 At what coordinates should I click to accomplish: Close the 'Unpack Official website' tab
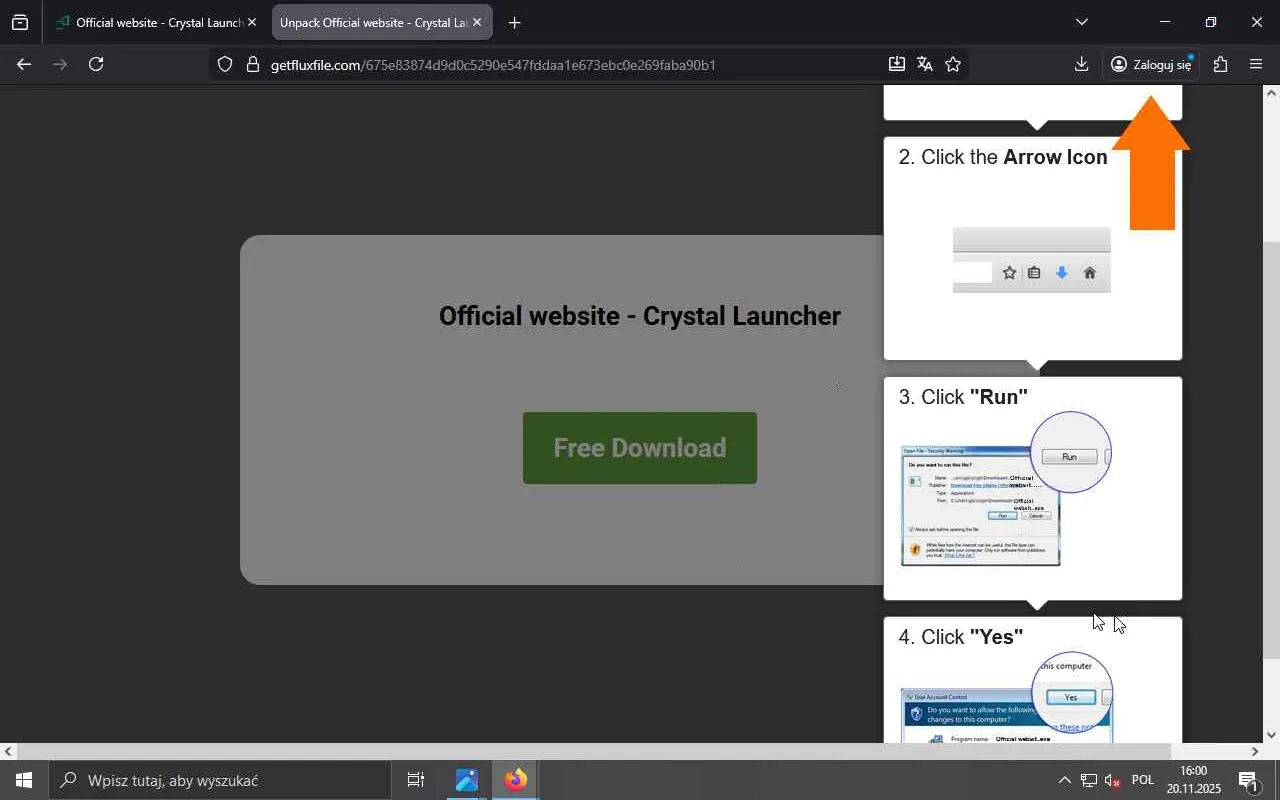[x=476, y=22]
